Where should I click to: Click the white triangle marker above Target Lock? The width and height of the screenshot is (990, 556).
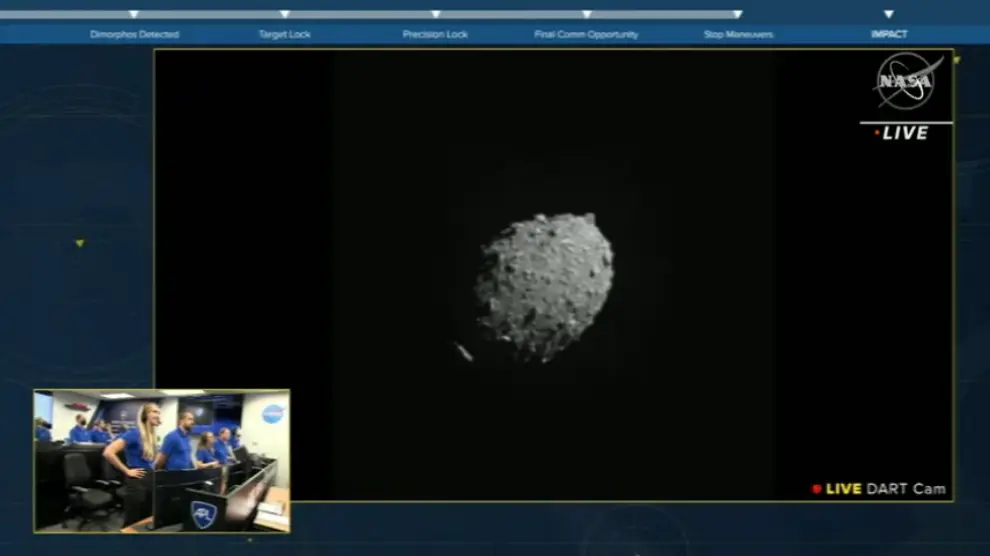pyautogui.click(x=285, y=14)
